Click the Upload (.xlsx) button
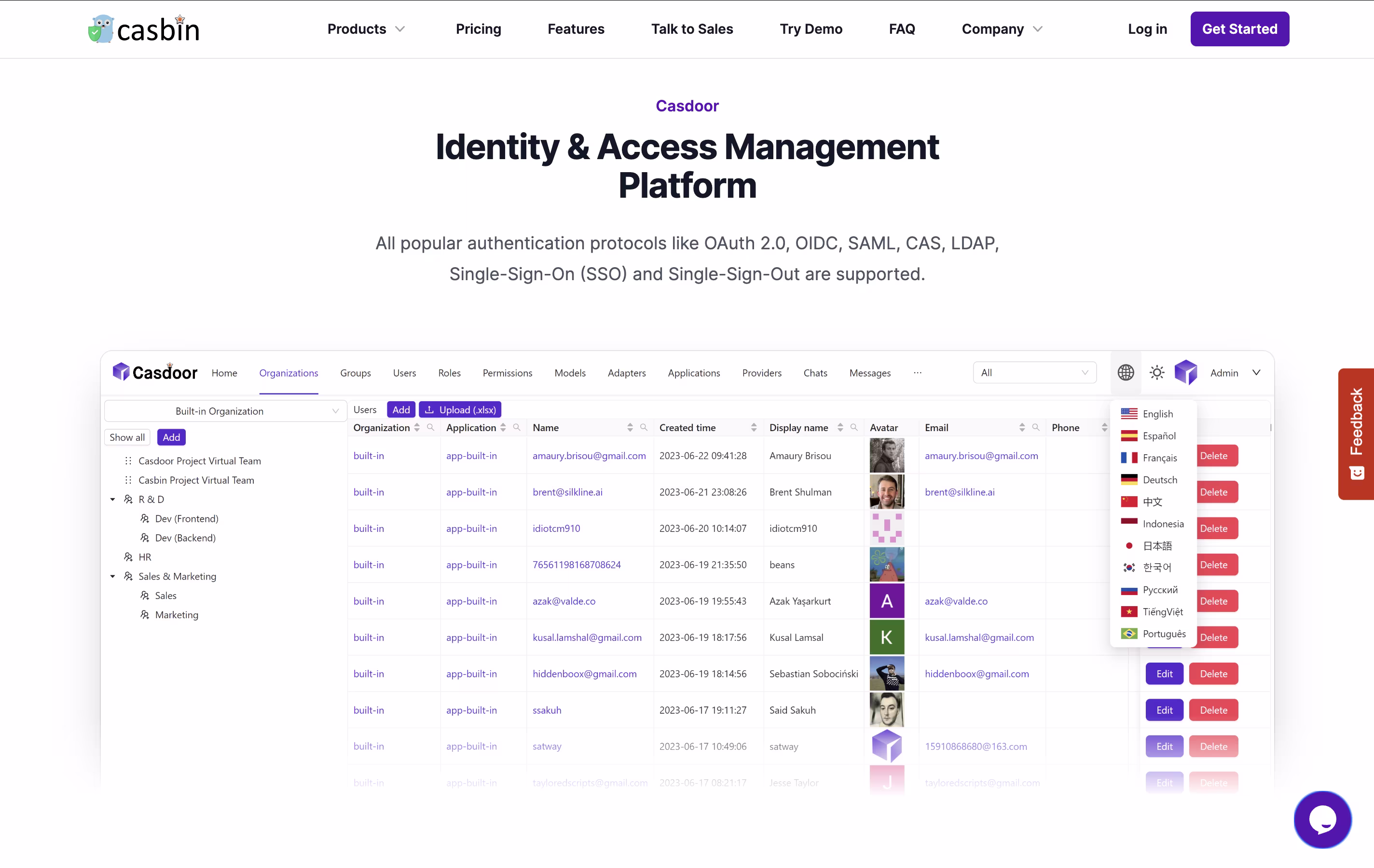Viewport: 1374px width, 868px height. click(x=460, y=409)
